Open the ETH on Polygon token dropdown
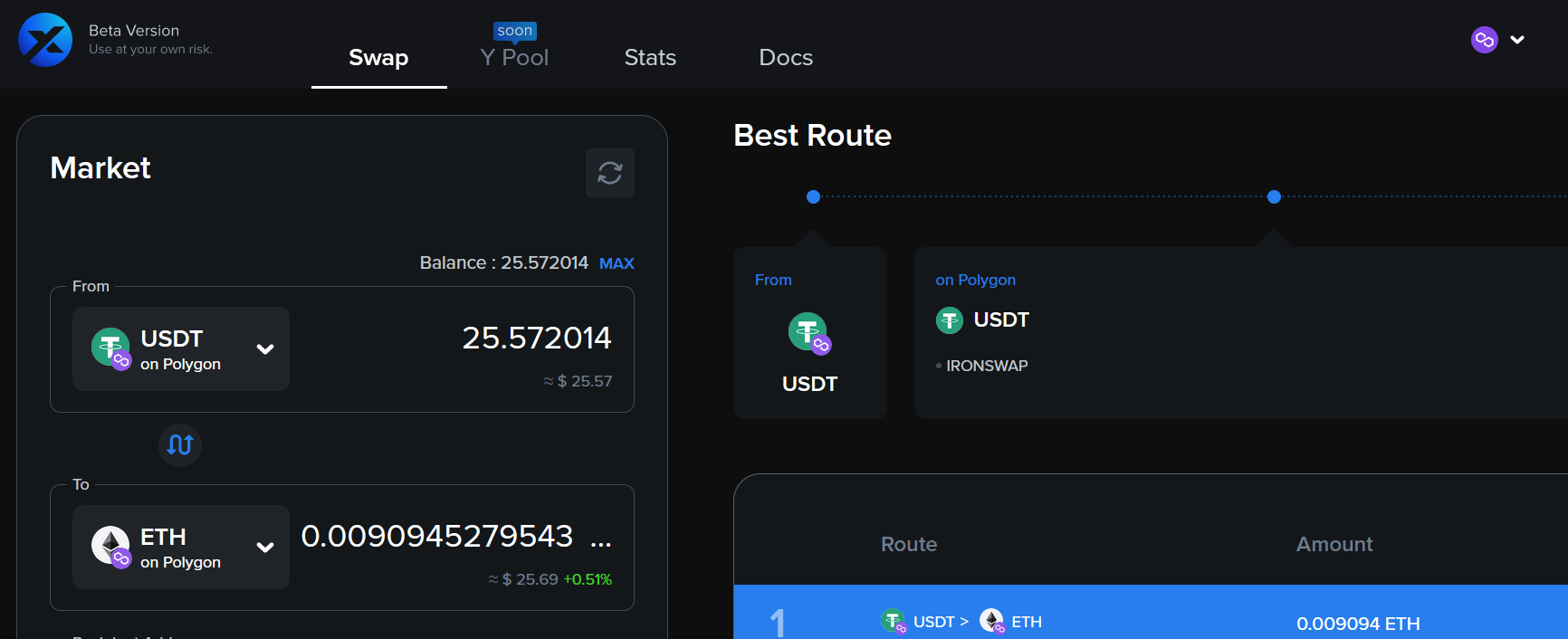Viewport: 1568px width, 639px height. click(181, 548)
